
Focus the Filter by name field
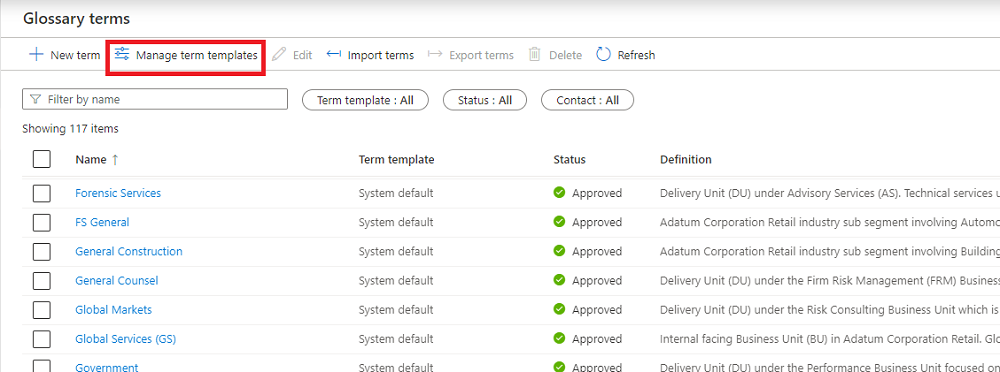coord(155,100)
